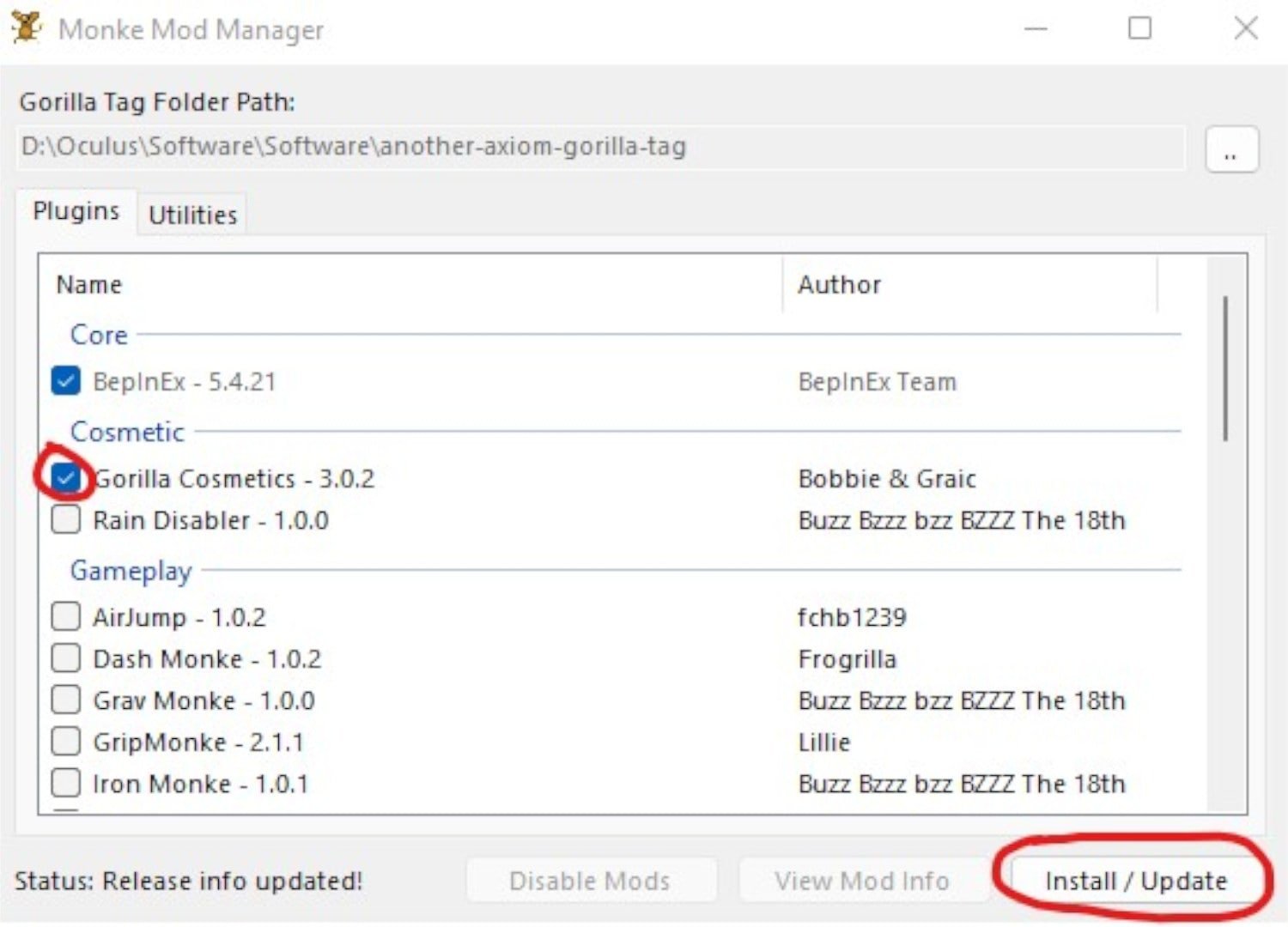Select the GripMonke mod entry by Lillie
Screen dimensions: 1288x927
(199, 741)
